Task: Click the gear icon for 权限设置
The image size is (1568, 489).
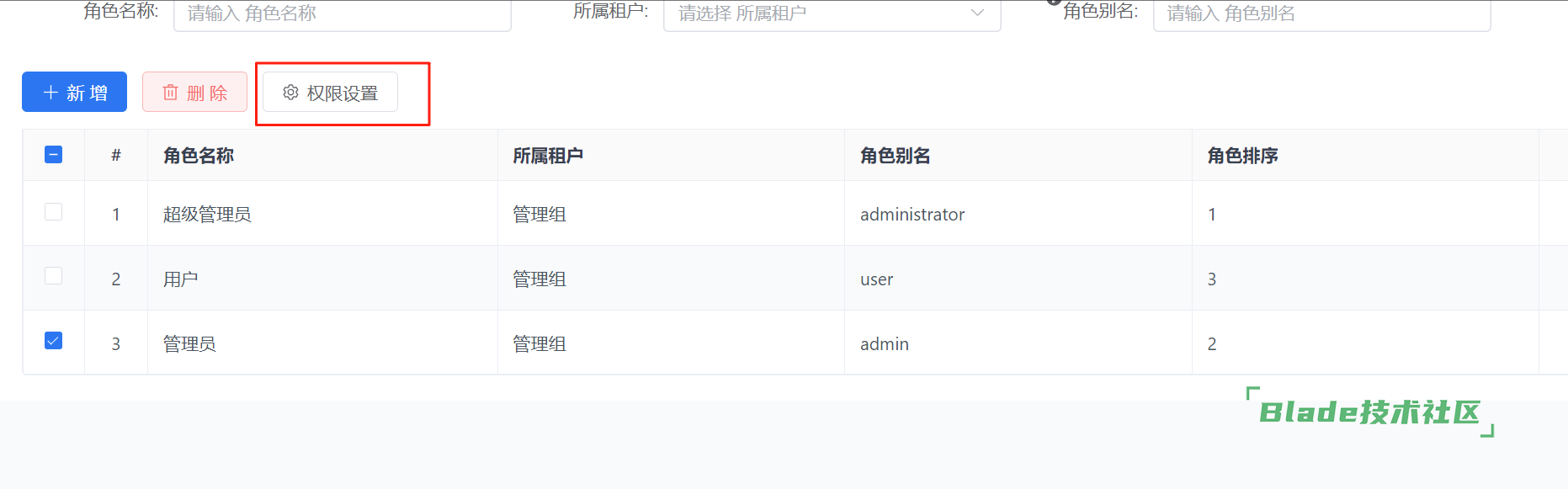Action: pyautogui.click(x=290, y=93)
